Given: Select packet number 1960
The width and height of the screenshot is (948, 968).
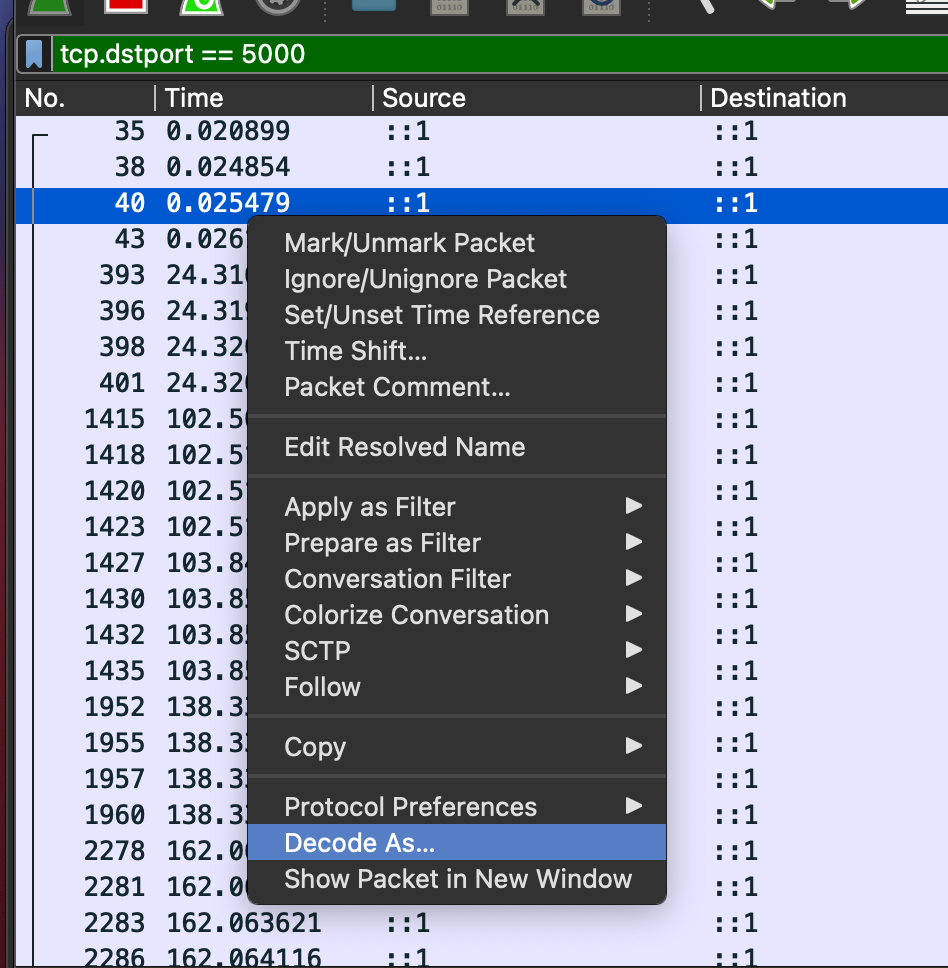Looking at the screenshot, I should (114, 815).
